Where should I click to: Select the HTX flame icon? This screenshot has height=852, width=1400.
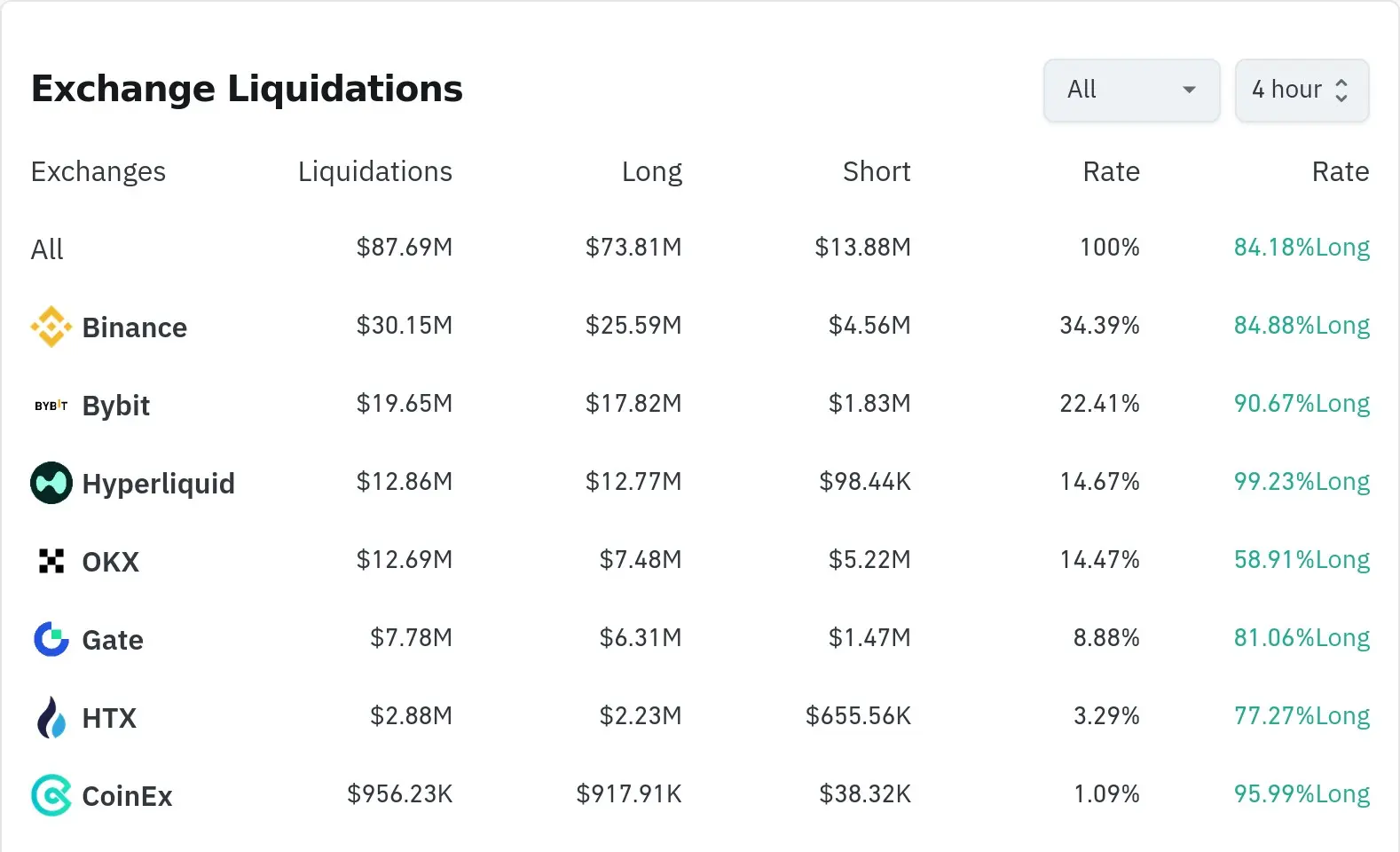click(51, 716)
